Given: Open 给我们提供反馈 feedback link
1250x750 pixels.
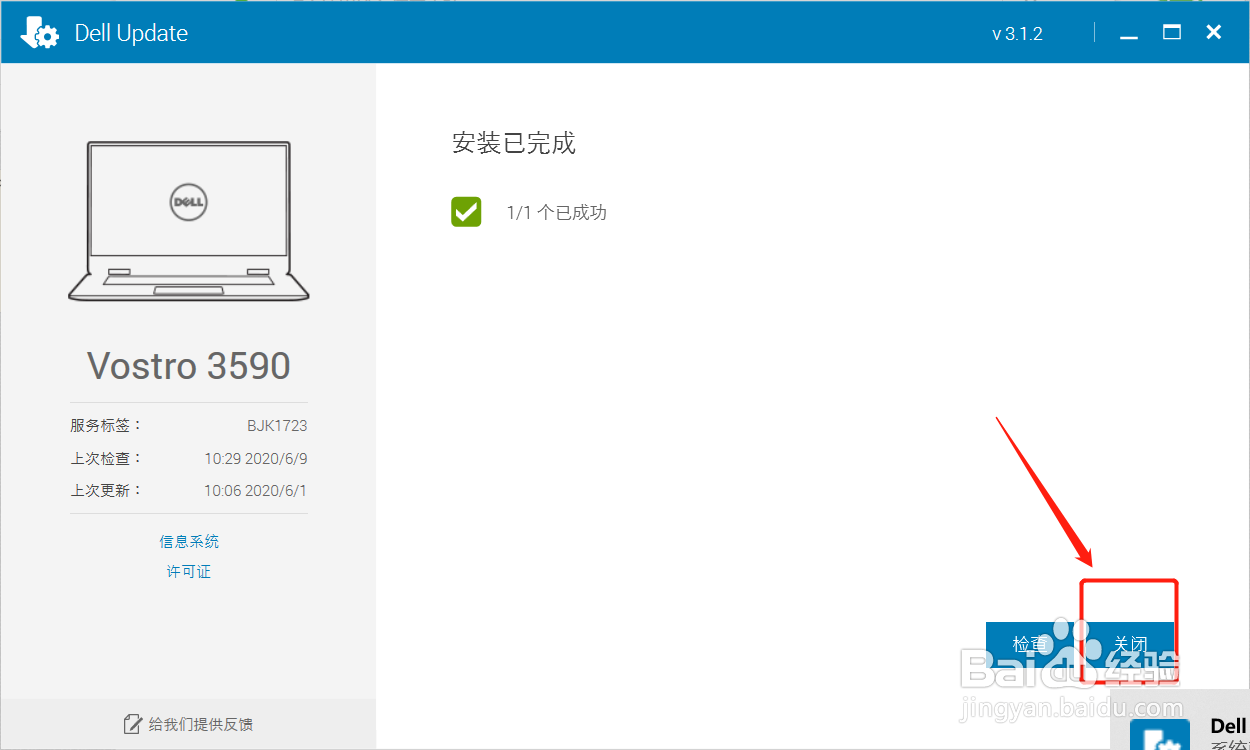Looking at the screenshot, I should 200,724.
